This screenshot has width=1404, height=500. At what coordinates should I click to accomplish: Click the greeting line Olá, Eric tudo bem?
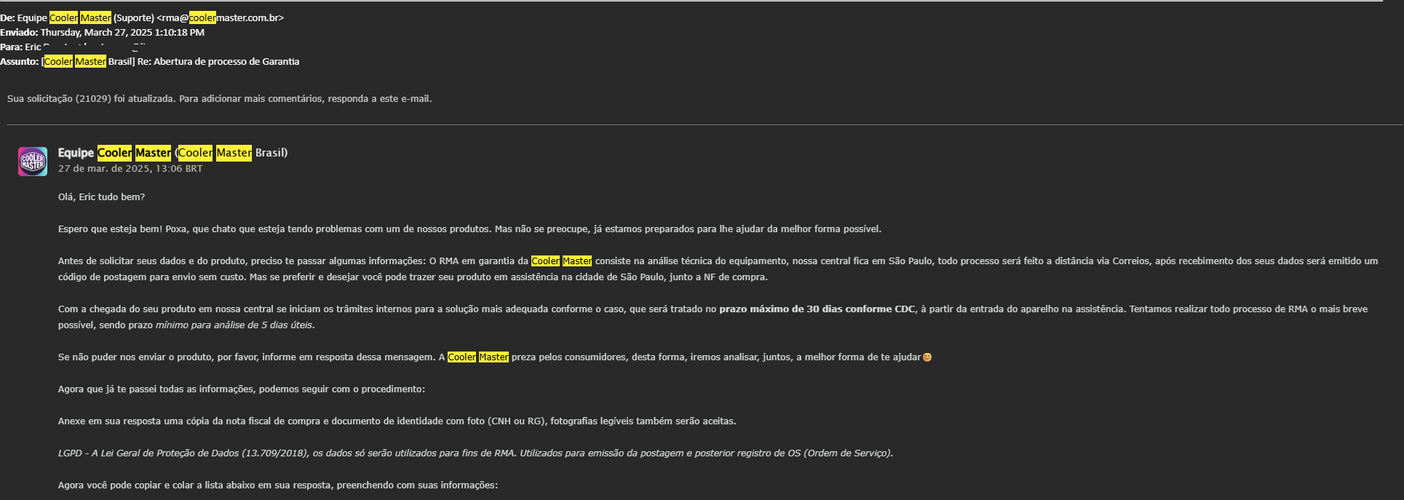click(101, 197)
